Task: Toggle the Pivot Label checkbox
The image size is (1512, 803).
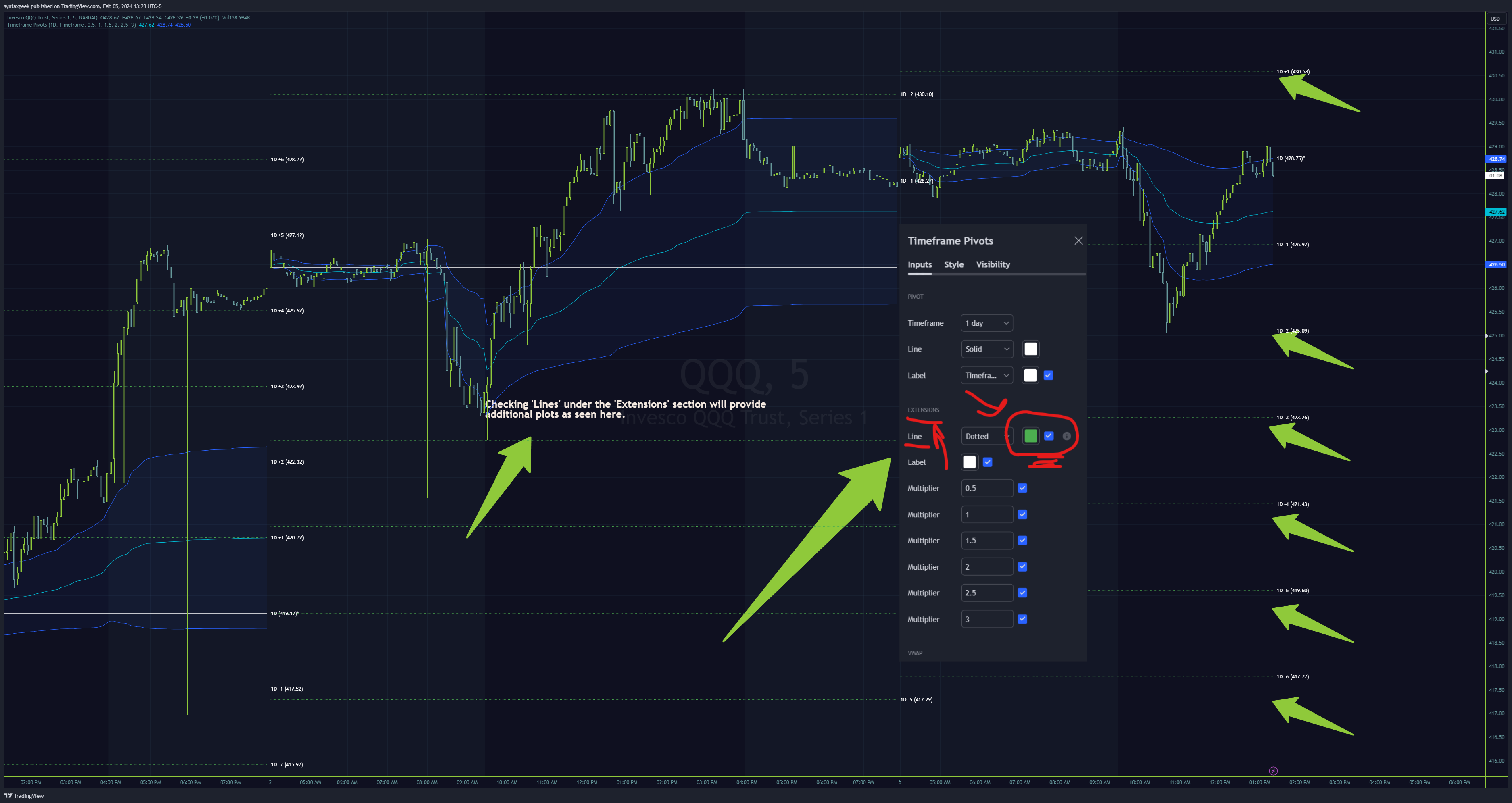Action: coord(1048,375)
